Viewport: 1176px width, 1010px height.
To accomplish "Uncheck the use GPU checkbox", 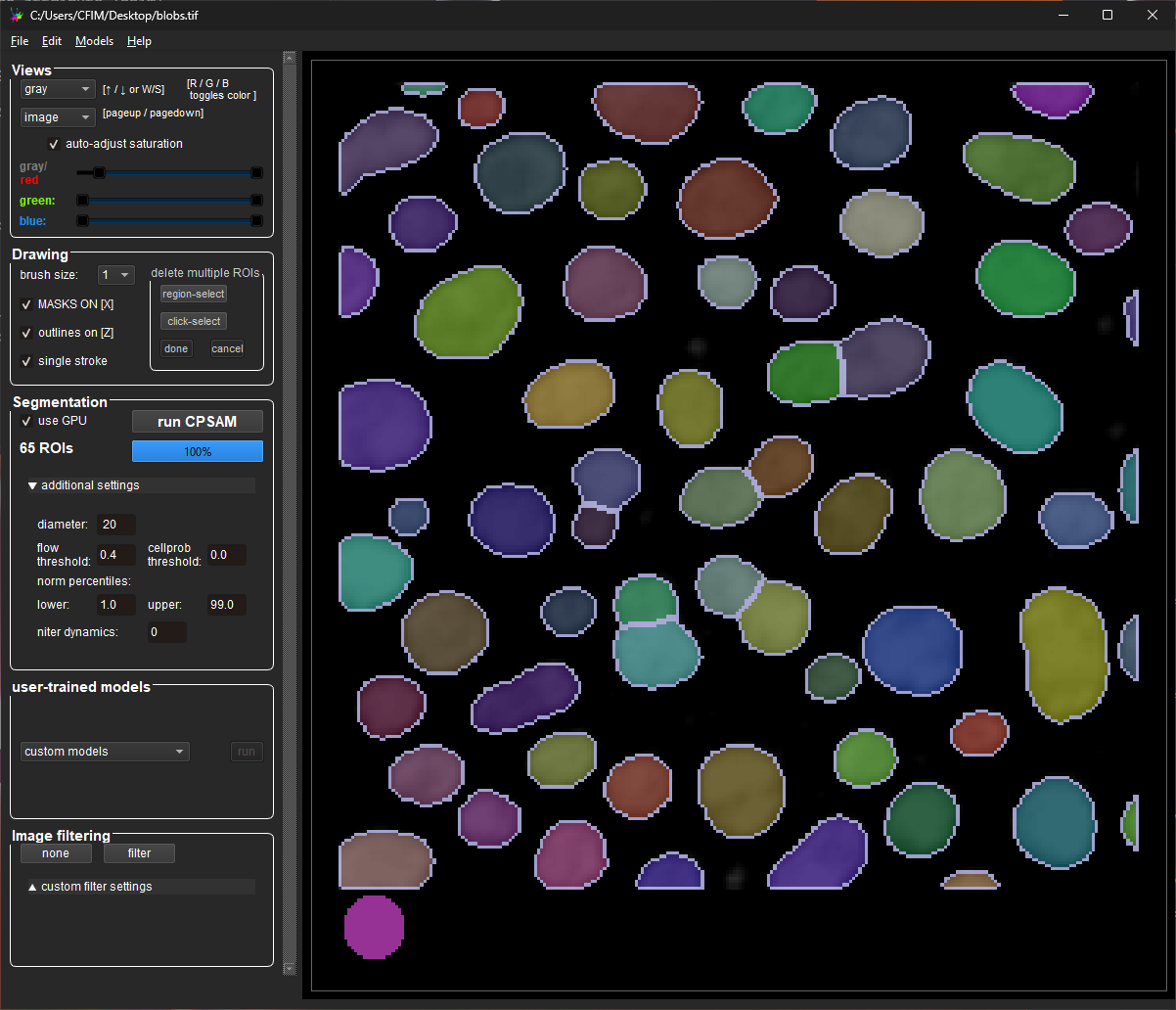I will tap(27, 421).
